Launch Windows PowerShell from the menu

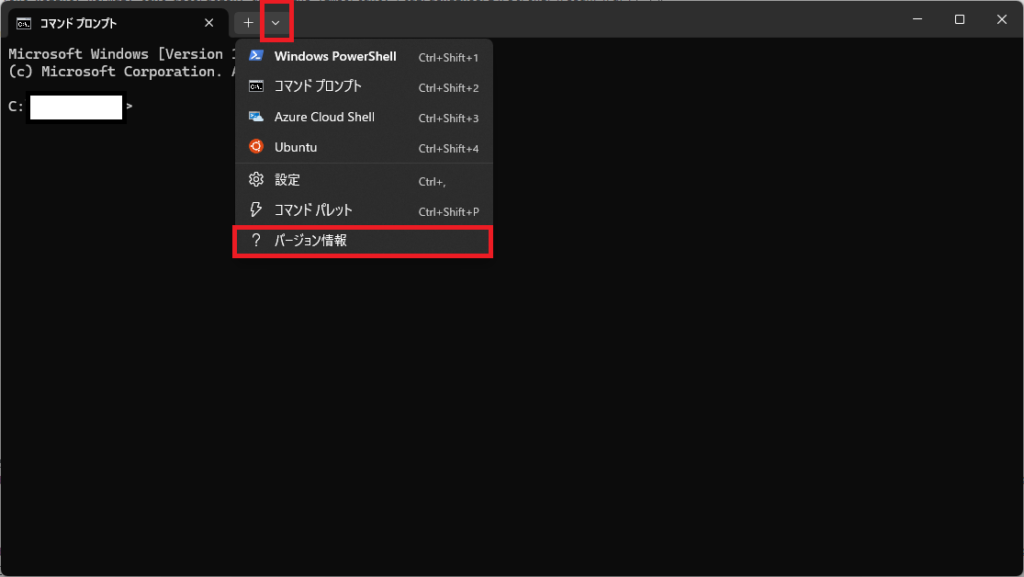coord(364,57)
